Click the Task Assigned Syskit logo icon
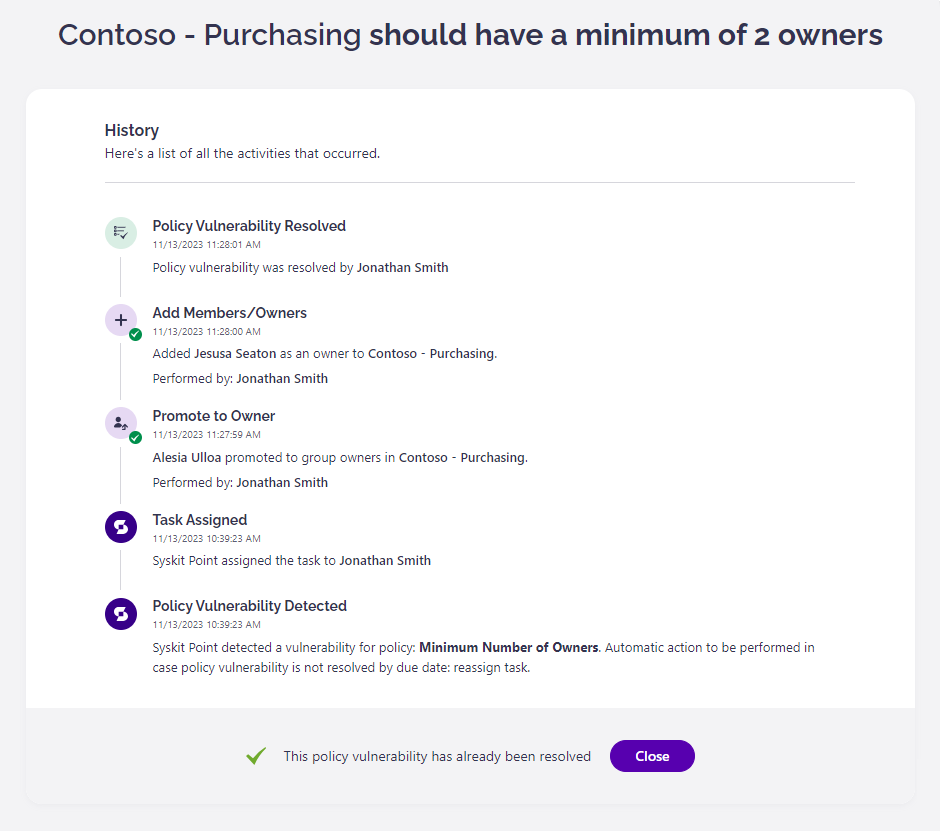The image size is (940, 831). (121, 527)
